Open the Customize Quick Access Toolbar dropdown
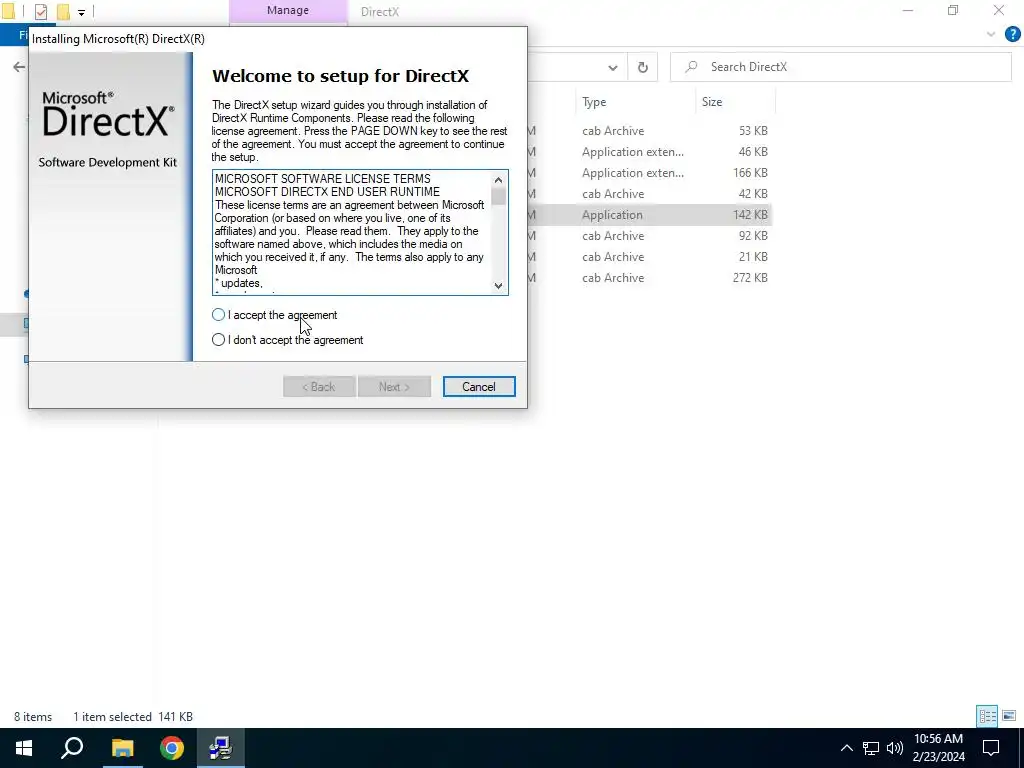1024x768 pixels. [82, 12]
